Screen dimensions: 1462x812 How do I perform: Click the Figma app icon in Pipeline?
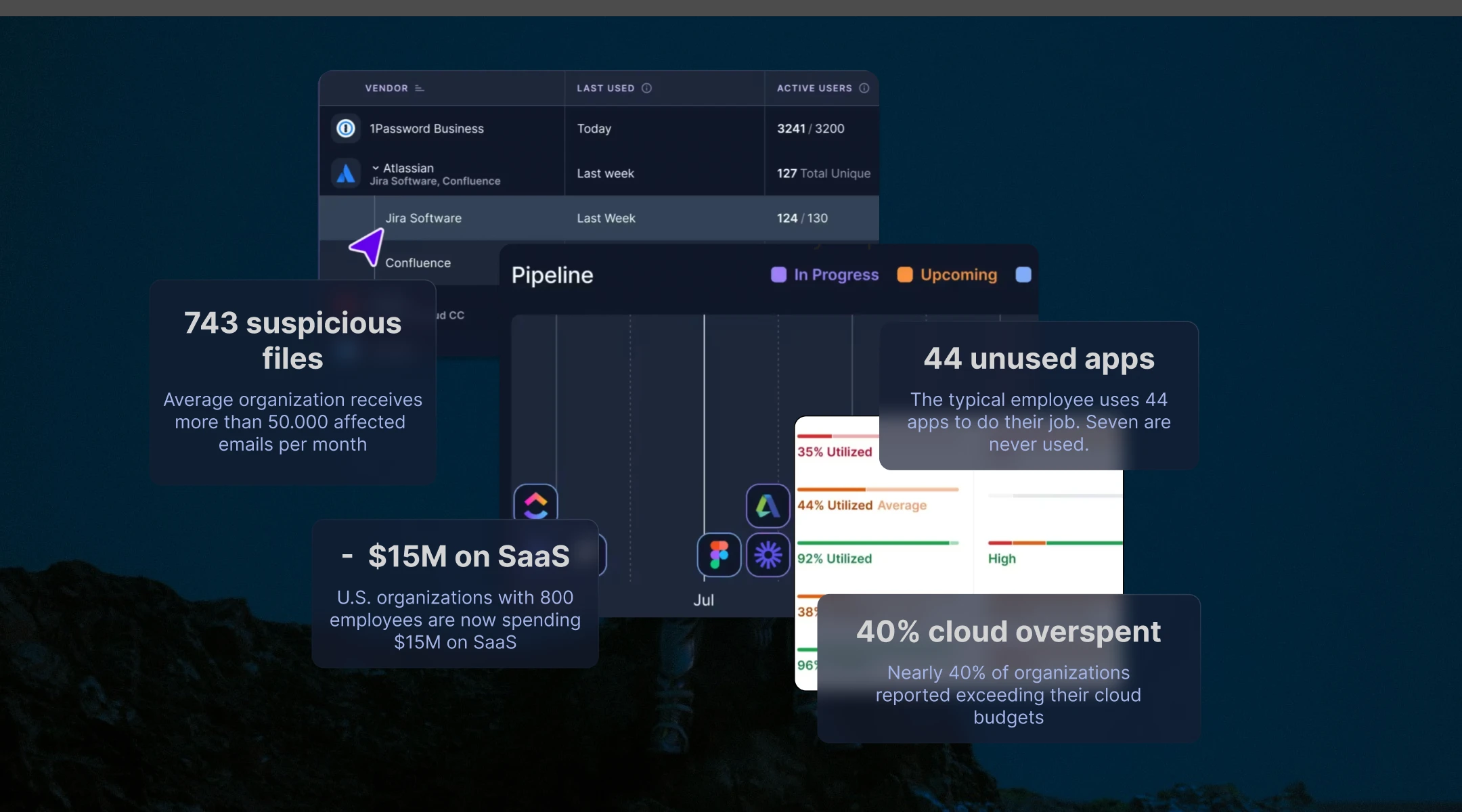coord(719,555)
